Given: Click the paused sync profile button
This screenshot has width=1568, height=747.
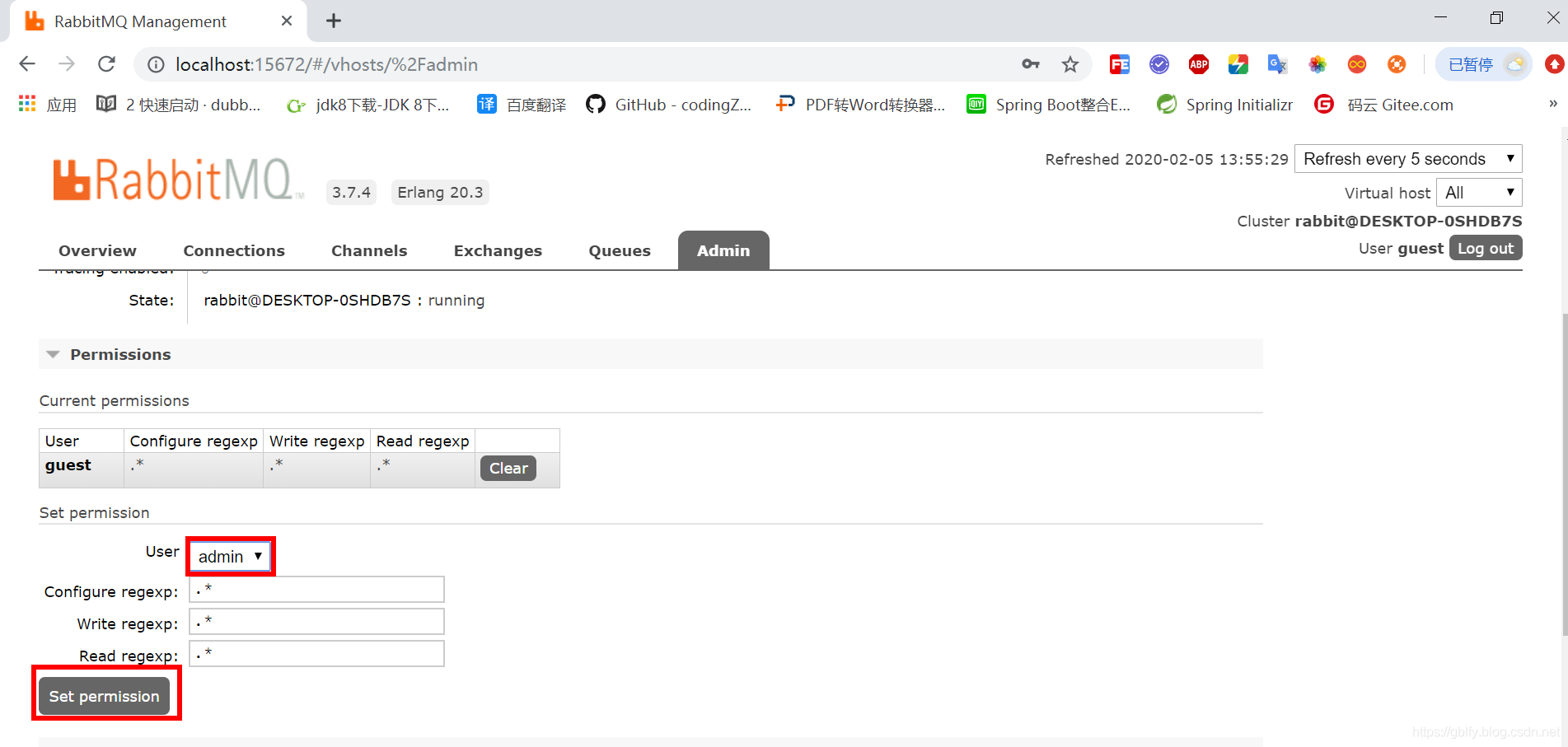Looking at the screenshot, I should [1484, 64].
